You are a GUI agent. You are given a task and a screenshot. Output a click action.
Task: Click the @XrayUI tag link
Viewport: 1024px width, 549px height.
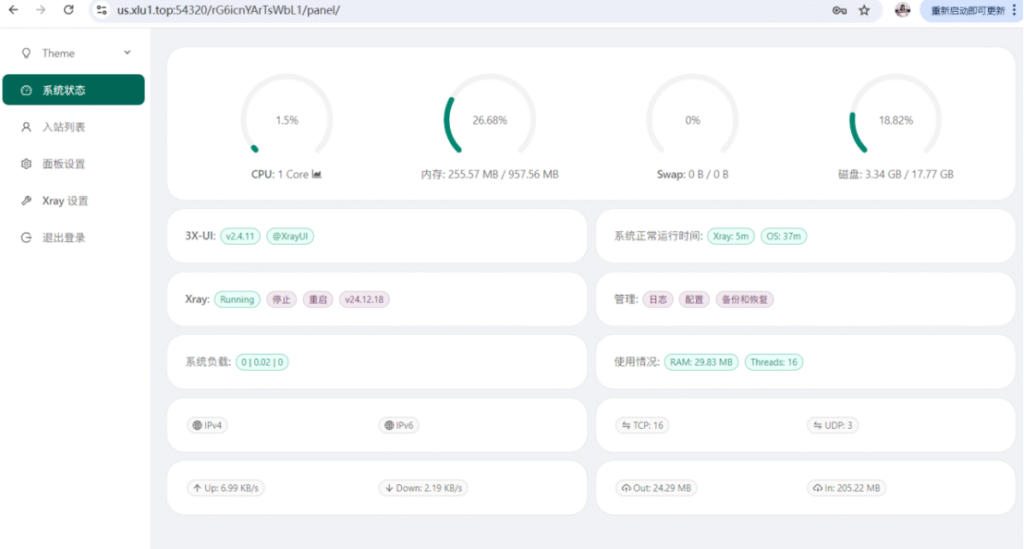coord(290,237)
